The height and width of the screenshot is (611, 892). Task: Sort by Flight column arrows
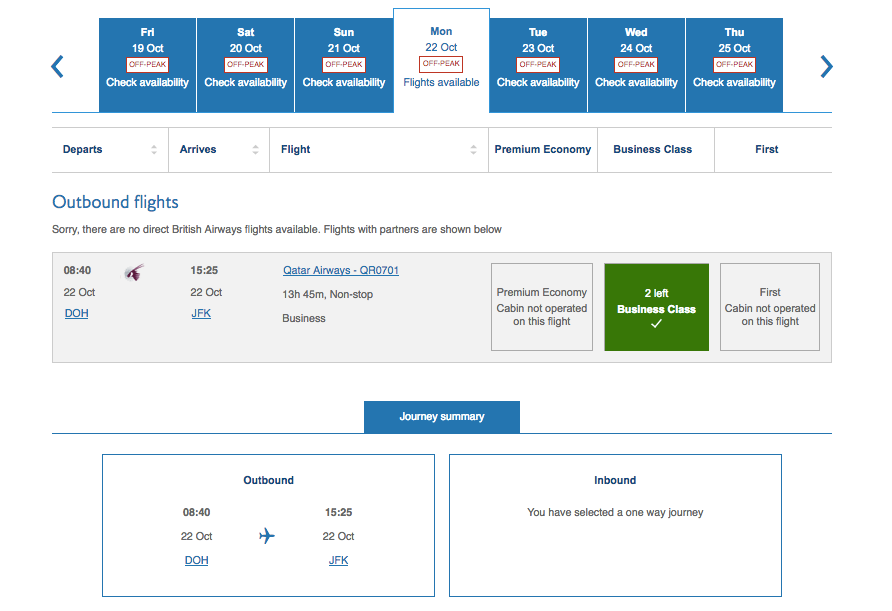click(x=474, y=150)
